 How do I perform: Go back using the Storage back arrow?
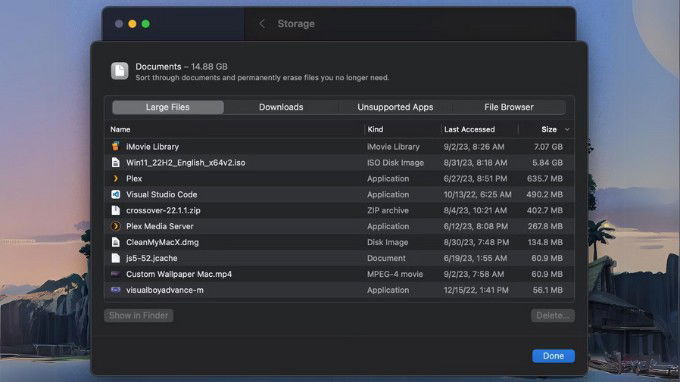262,24
